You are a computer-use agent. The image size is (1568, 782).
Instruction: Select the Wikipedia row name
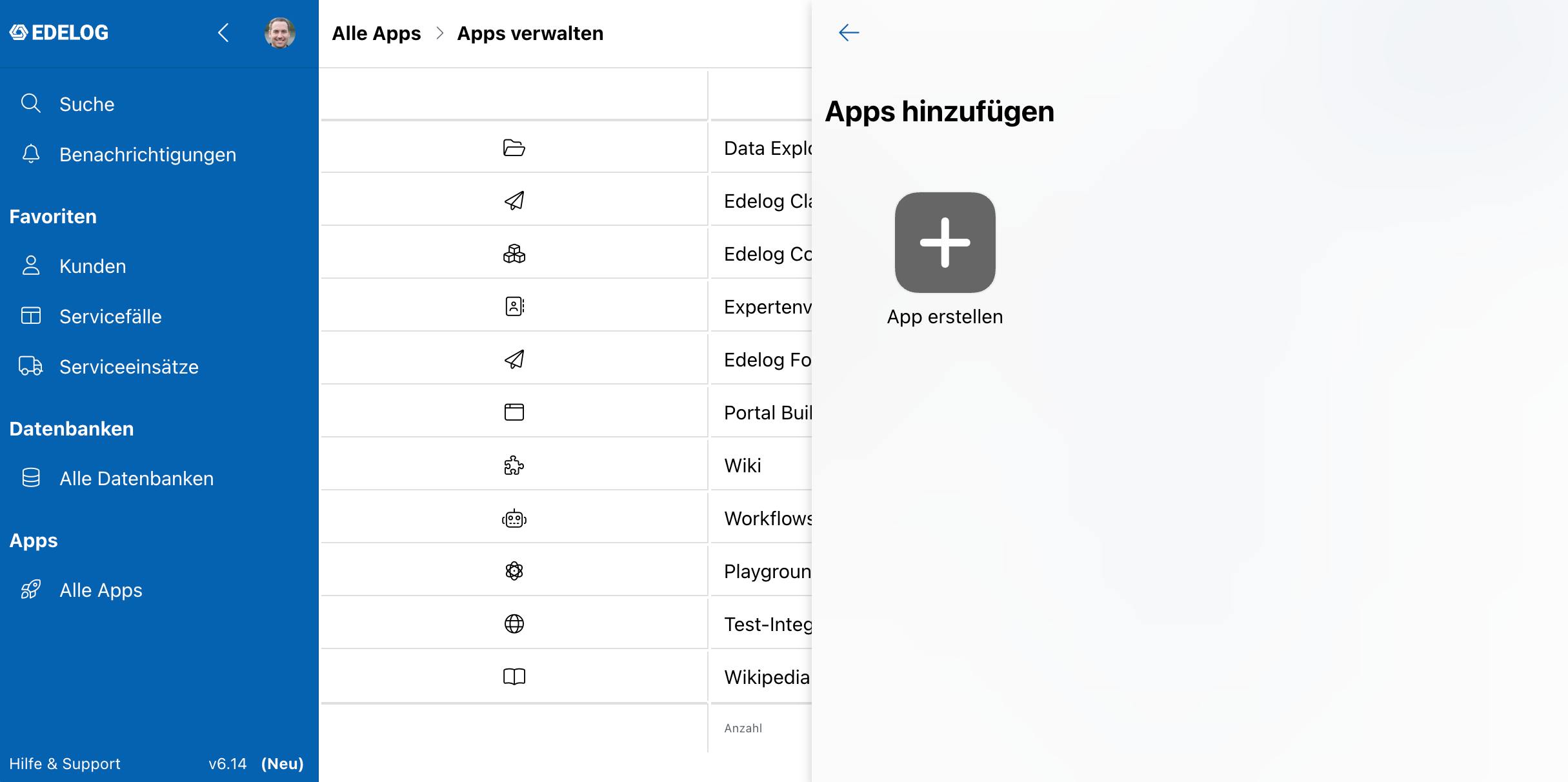767,677
